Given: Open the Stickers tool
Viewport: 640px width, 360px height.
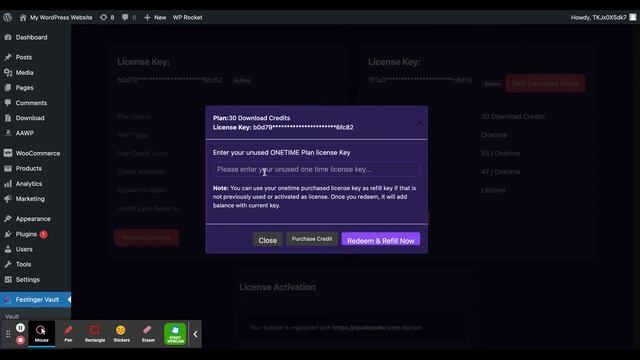Looking at the screenshot, I should tap(121, 333).
